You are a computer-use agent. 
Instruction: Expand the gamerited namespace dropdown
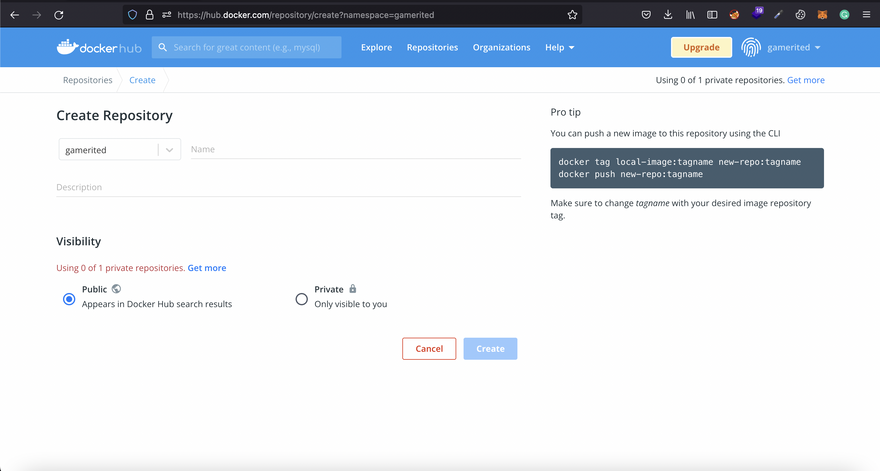170,150
